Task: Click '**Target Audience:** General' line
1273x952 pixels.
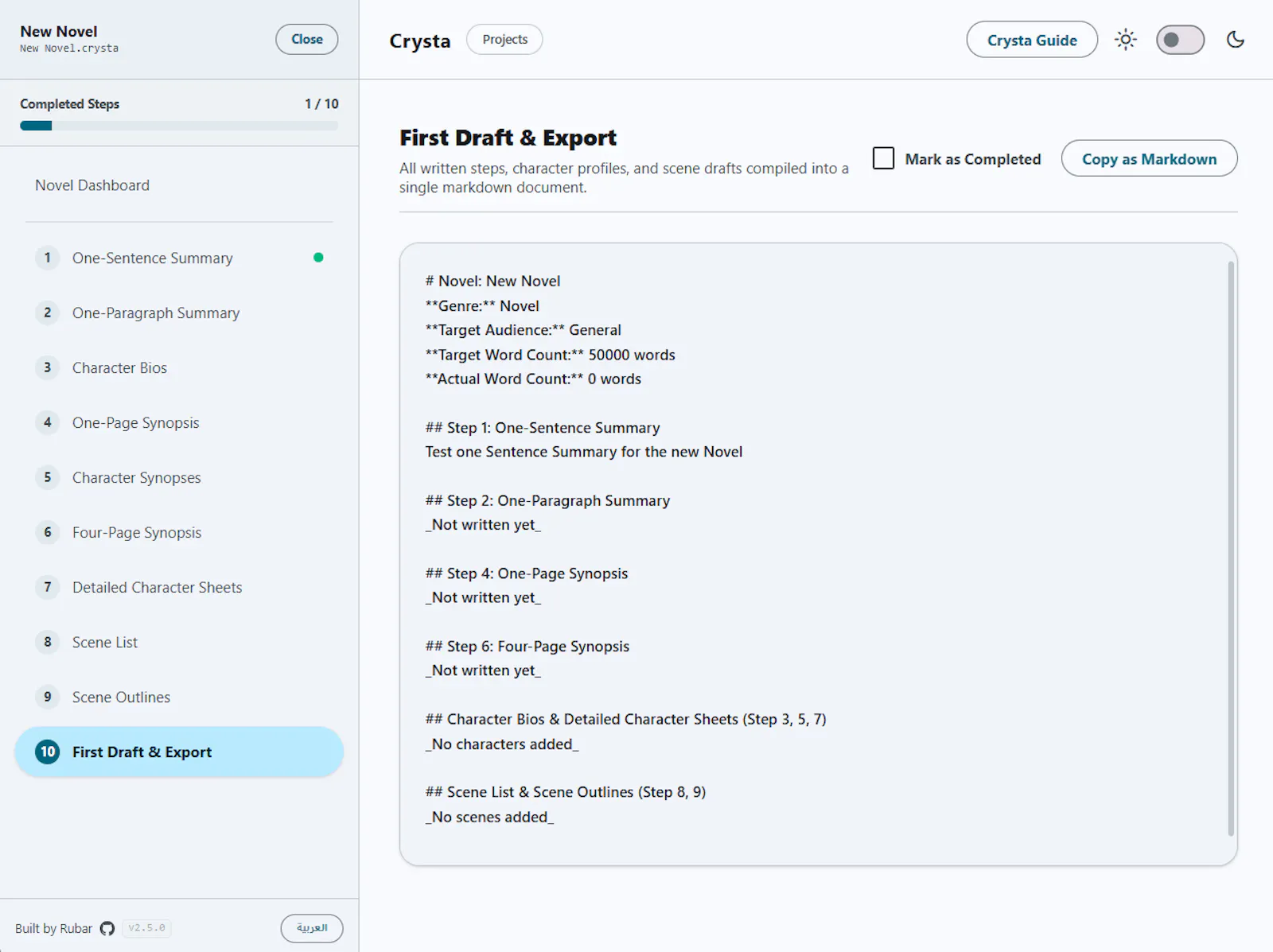Action: (x=523, y=330)
